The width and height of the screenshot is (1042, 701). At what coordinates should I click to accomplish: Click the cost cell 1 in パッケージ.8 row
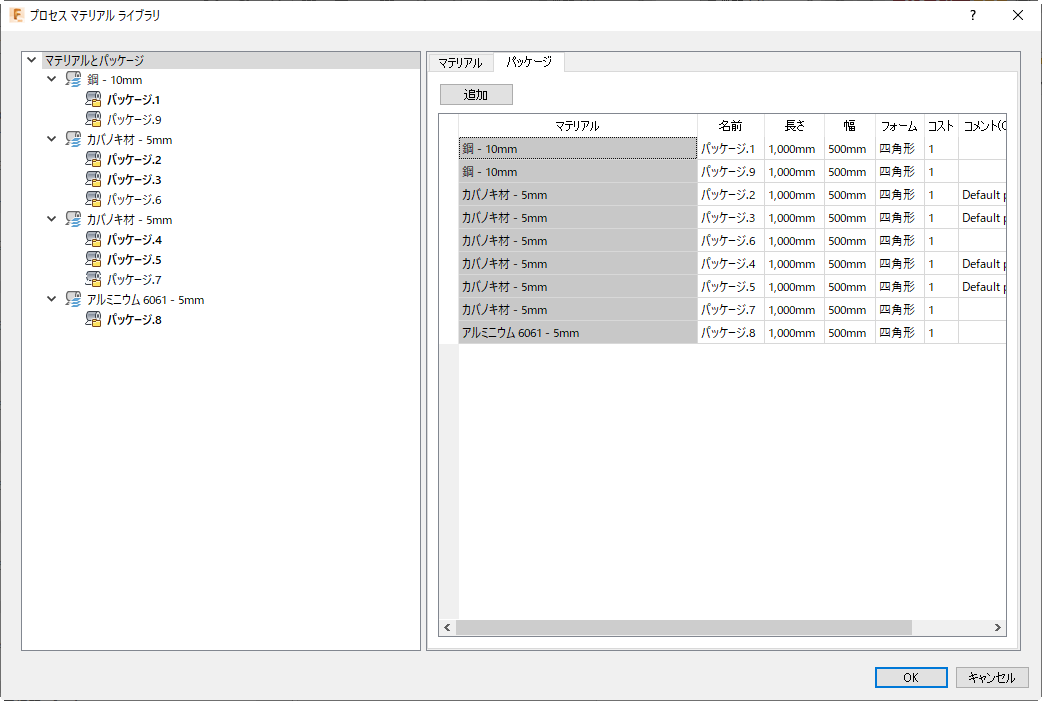pos(941,333)
